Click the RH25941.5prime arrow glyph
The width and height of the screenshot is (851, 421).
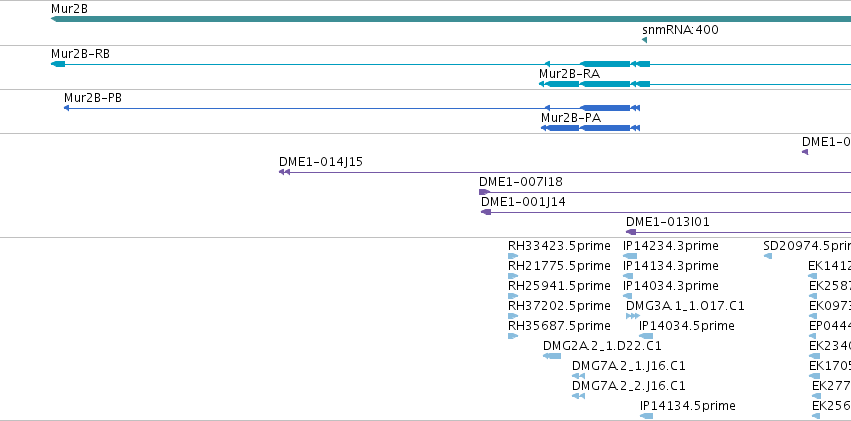(x=513, y=296)
